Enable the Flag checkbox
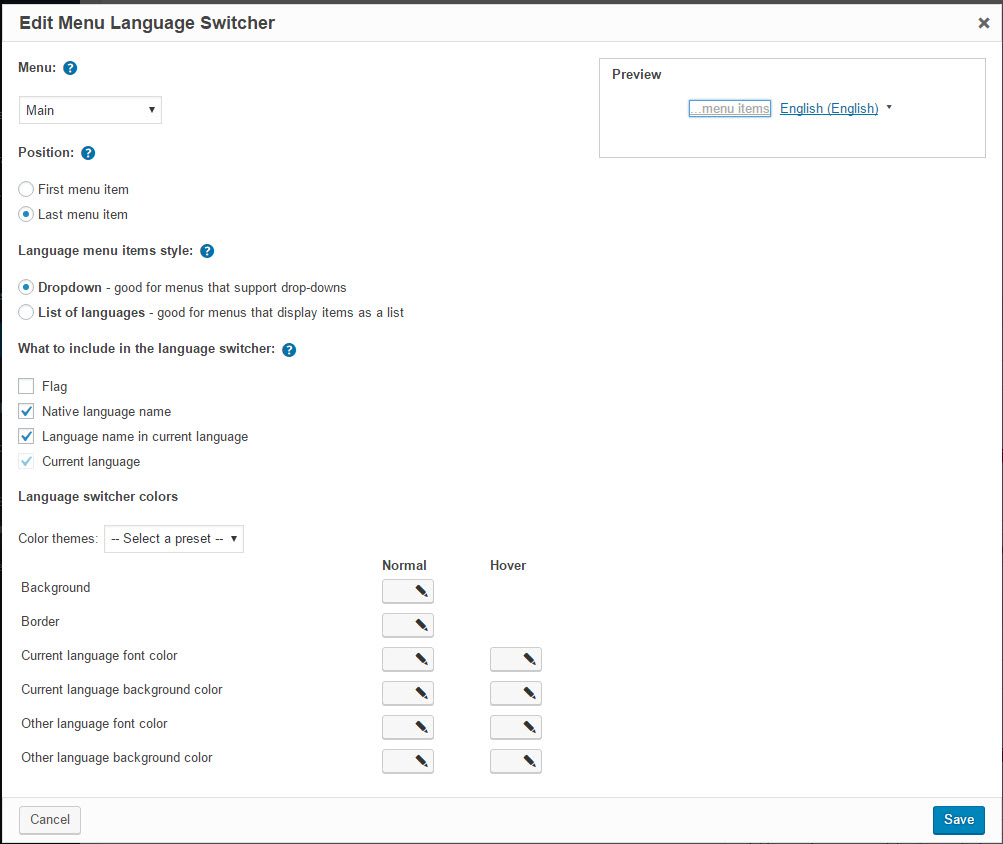 tap(26, 386)
